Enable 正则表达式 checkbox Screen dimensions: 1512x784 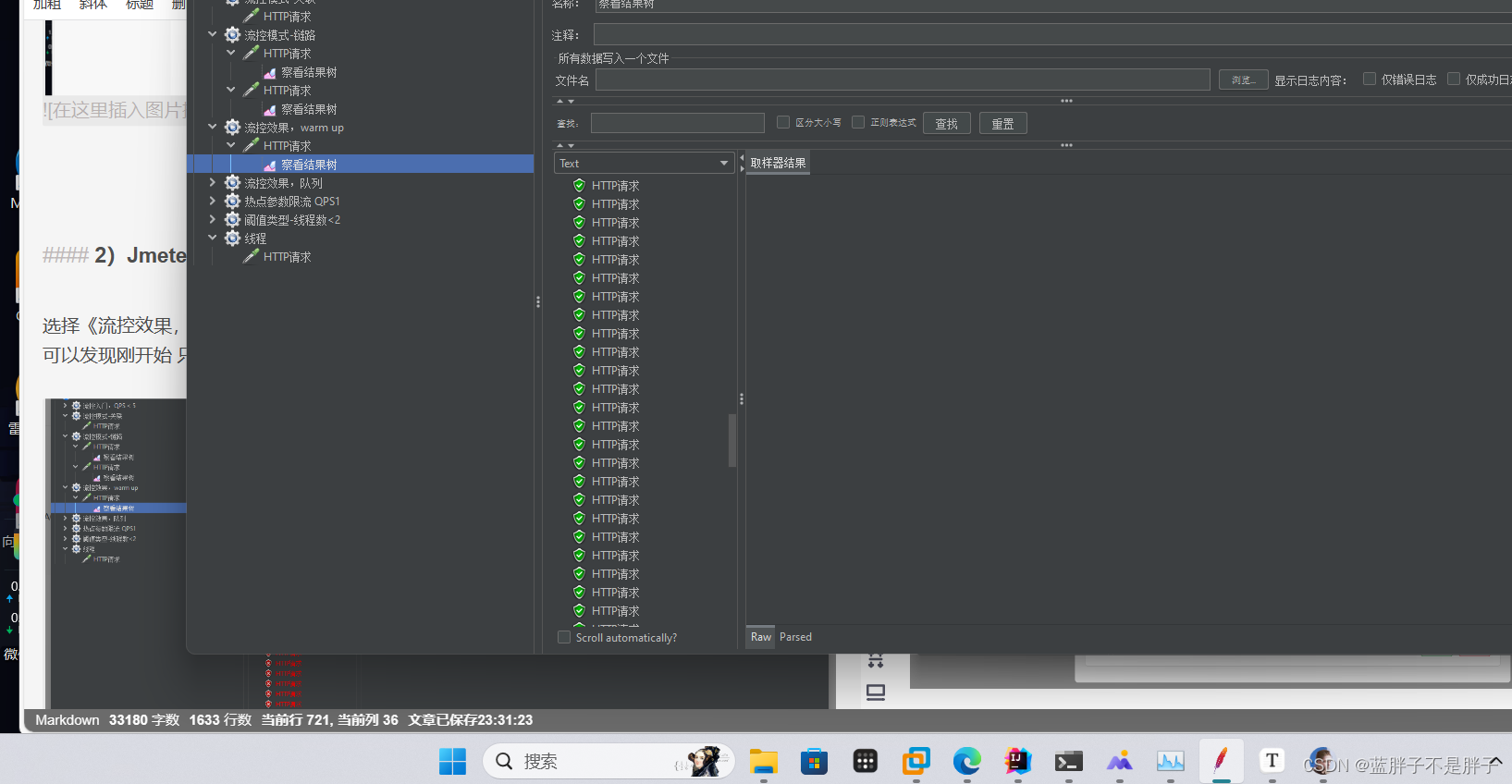pyautogui.click(x=858, y=122)
